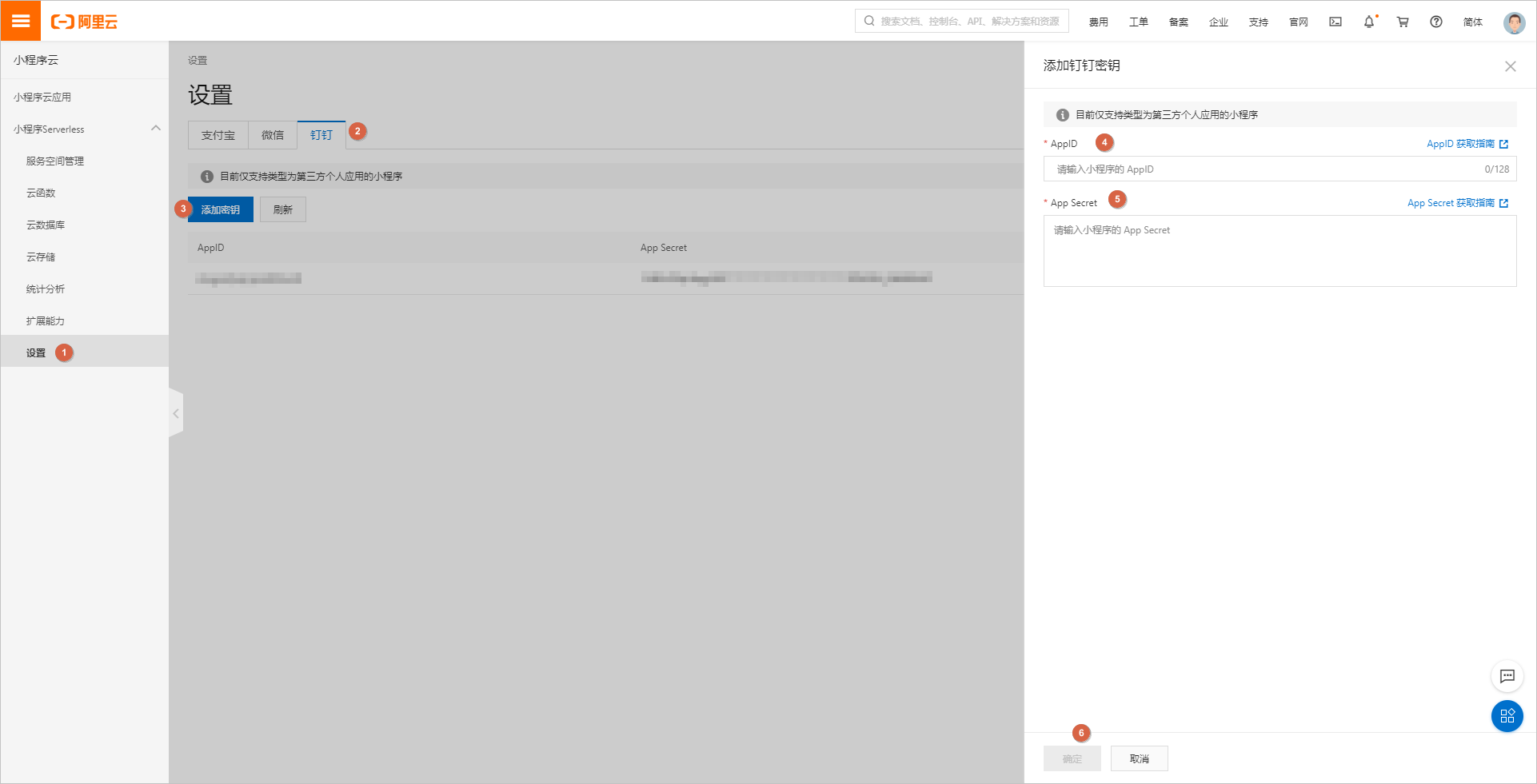Open the hamburger product menu
The image size is (1537, 784).
click(x=21, y=21)
